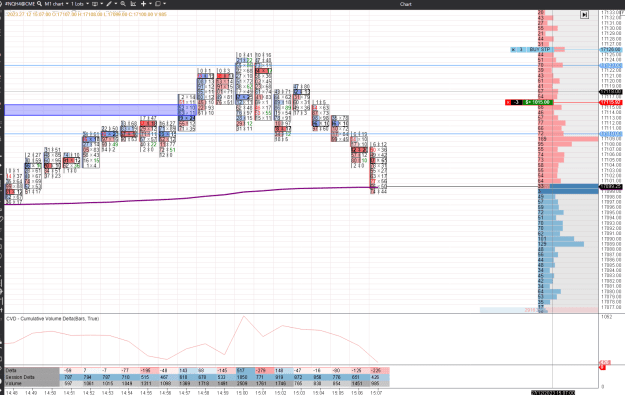
Task: Expand the chart type dropdown arrow
Action: pos(102,4)
